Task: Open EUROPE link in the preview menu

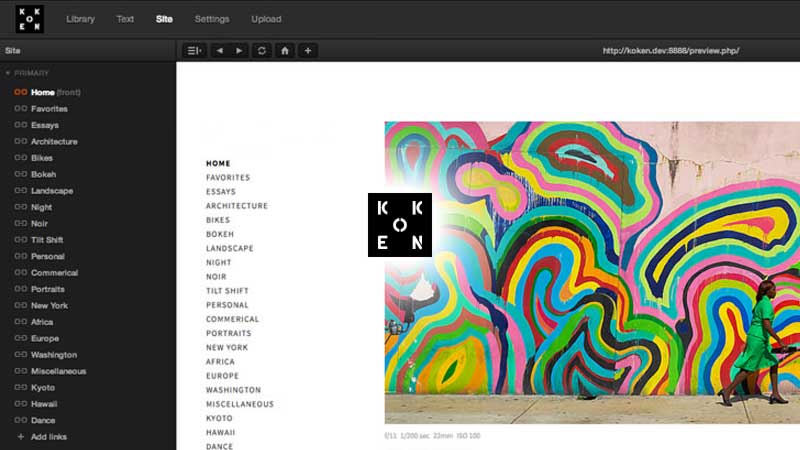Action: (222, 376)
